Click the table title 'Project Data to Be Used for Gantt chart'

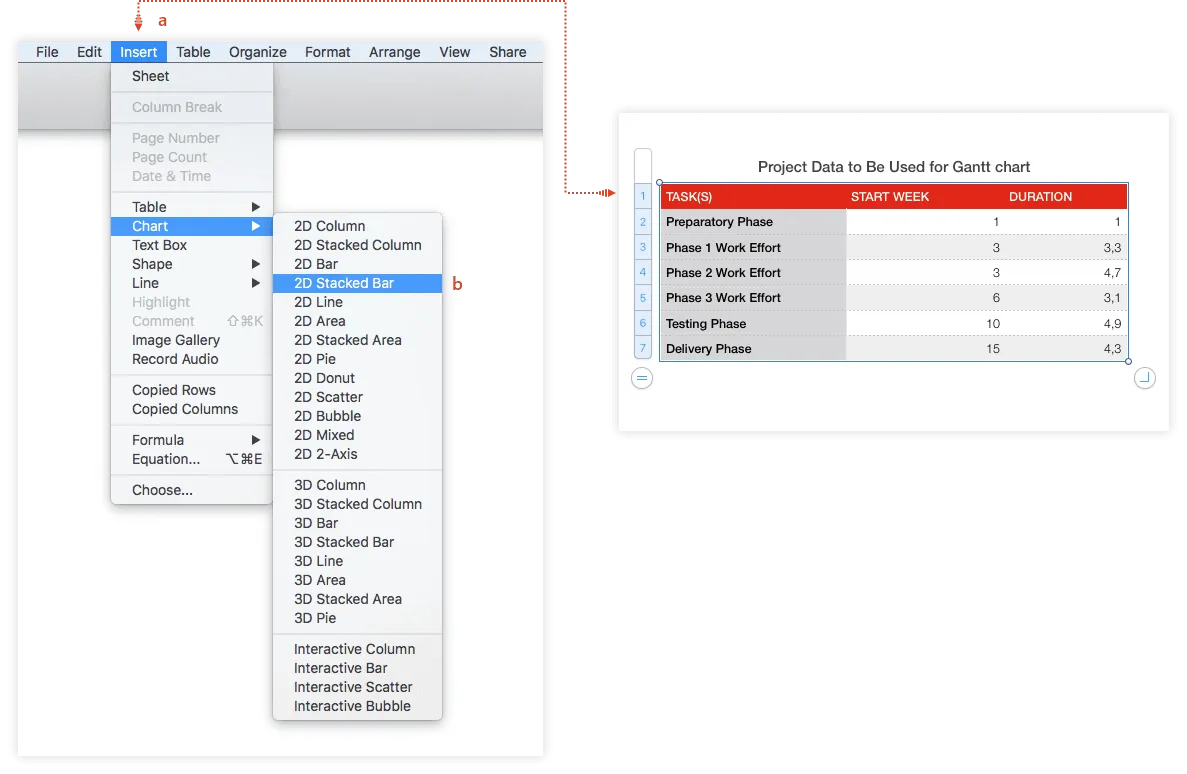coord(893,167)
